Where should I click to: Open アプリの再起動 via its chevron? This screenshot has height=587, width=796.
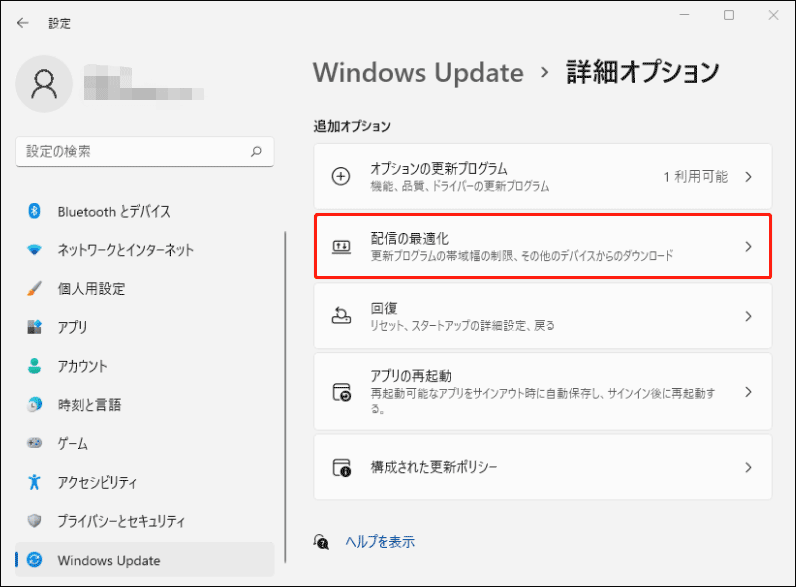(748, 392)
